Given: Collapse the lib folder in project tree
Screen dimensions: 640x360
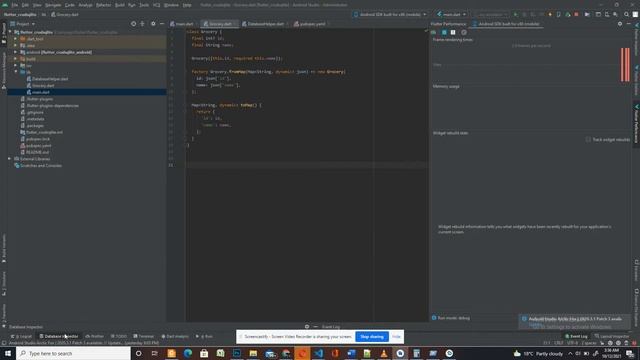Looking at the screenshot, I should tap(16, 72).
